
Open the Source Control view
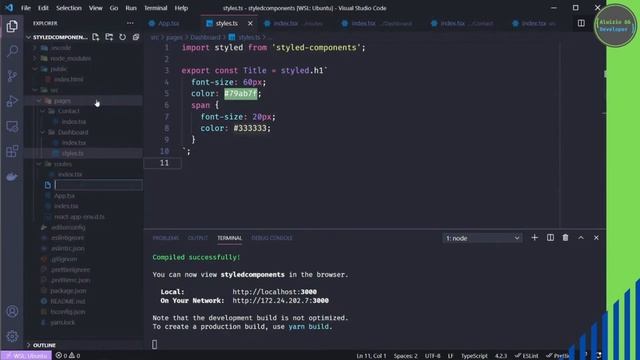[x=12, y=76]
